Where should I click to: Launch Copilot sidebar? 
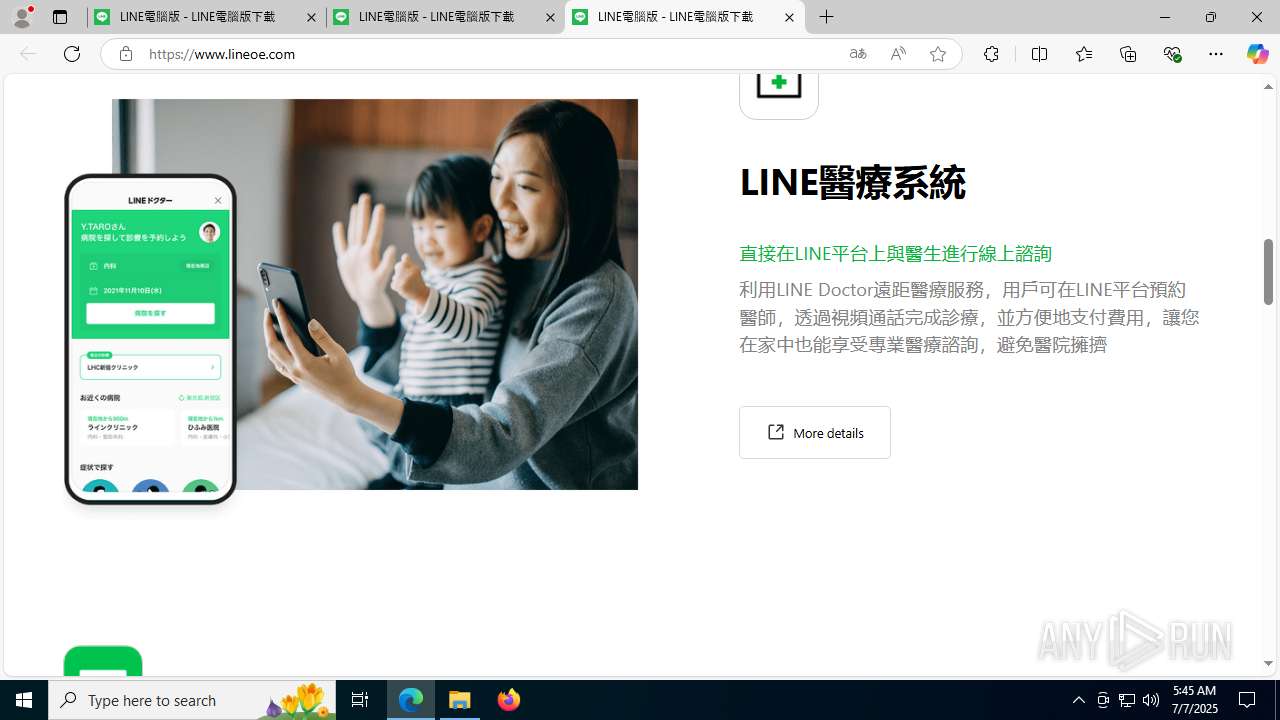(1257, 54)
